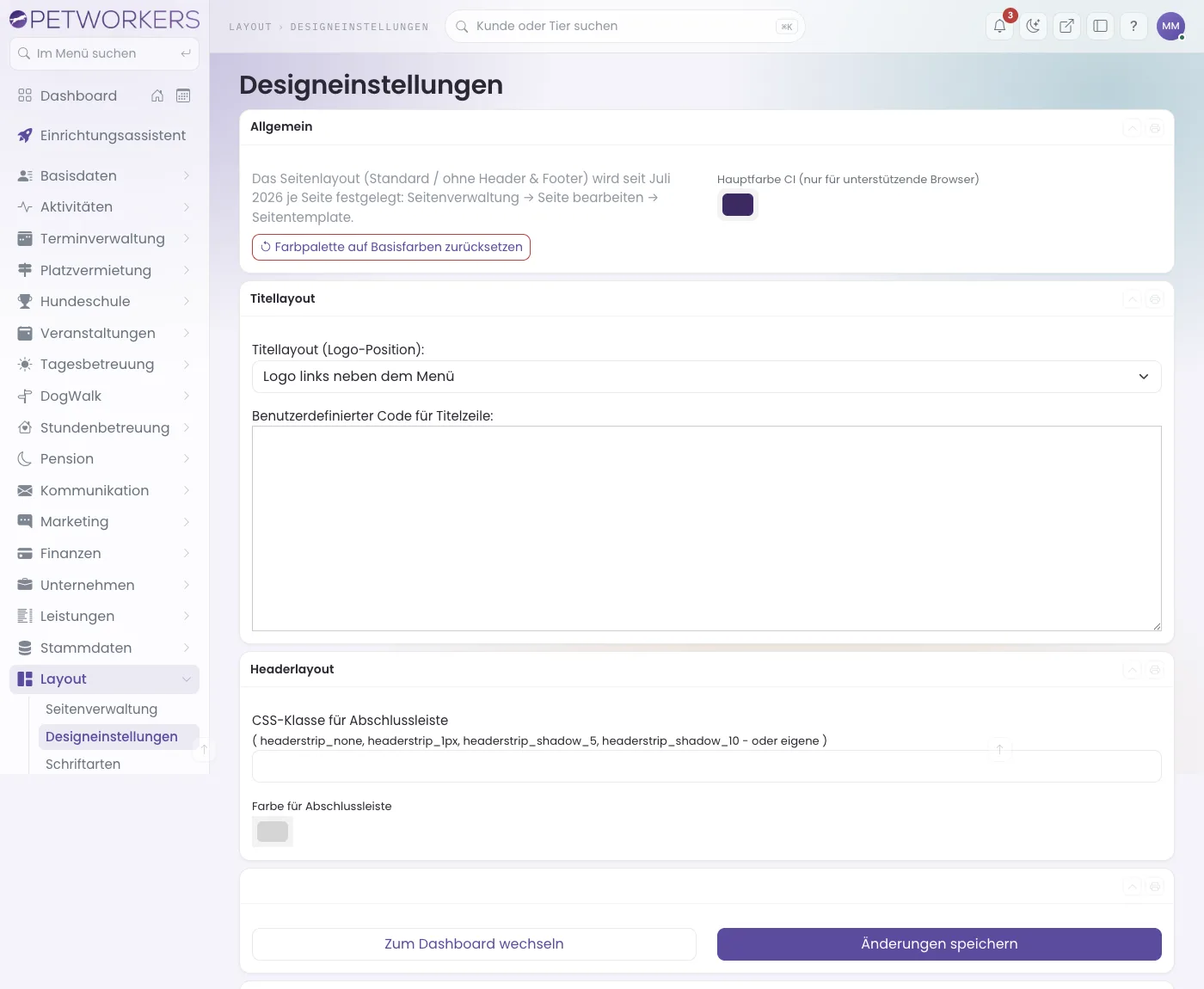Open the Stundenbetreuung menu item
This screenshot has width=1204, height=989.
pos(104,427)
